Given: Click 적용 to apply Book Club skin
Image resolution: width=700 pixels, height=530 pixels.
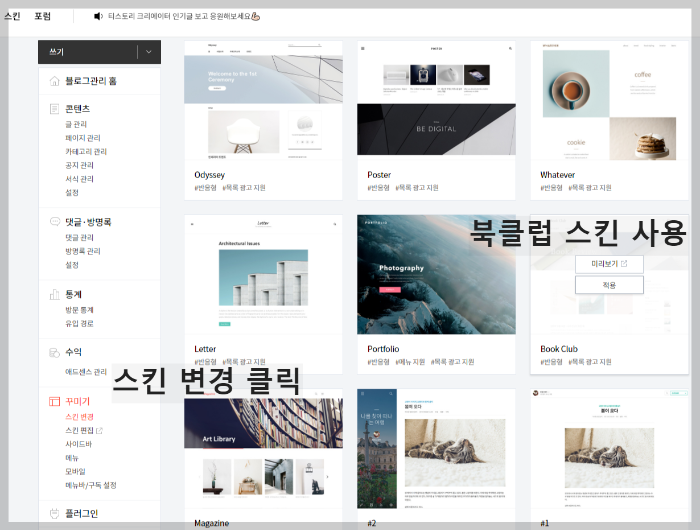Looking at the screenshot, I should 609,285.
